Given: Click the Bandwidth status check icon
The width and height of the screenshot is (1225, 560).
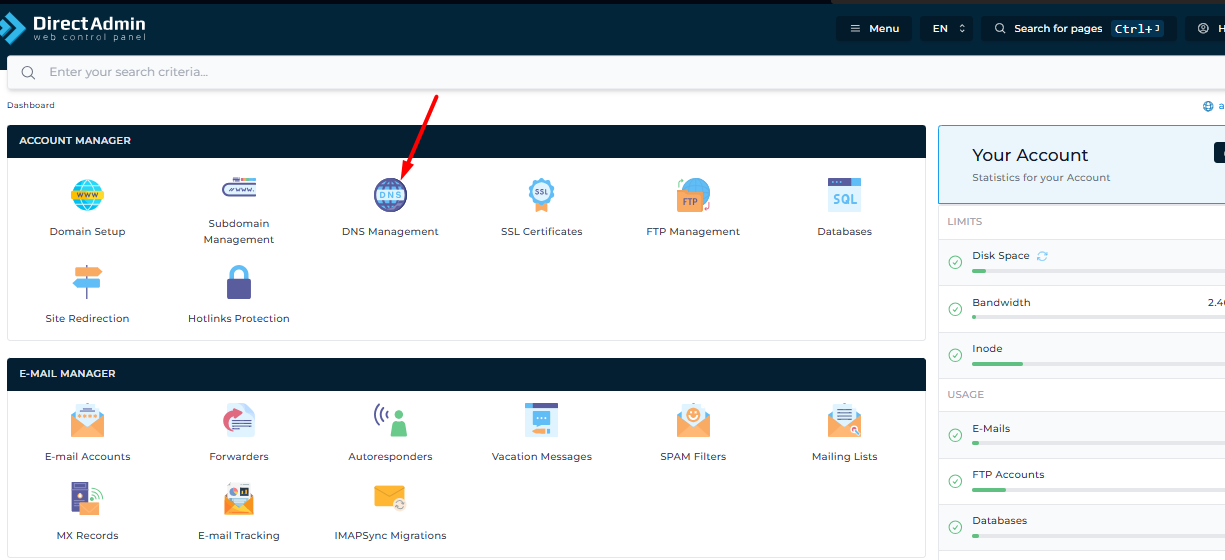Looking at the screenshot, I should [955, 310].
